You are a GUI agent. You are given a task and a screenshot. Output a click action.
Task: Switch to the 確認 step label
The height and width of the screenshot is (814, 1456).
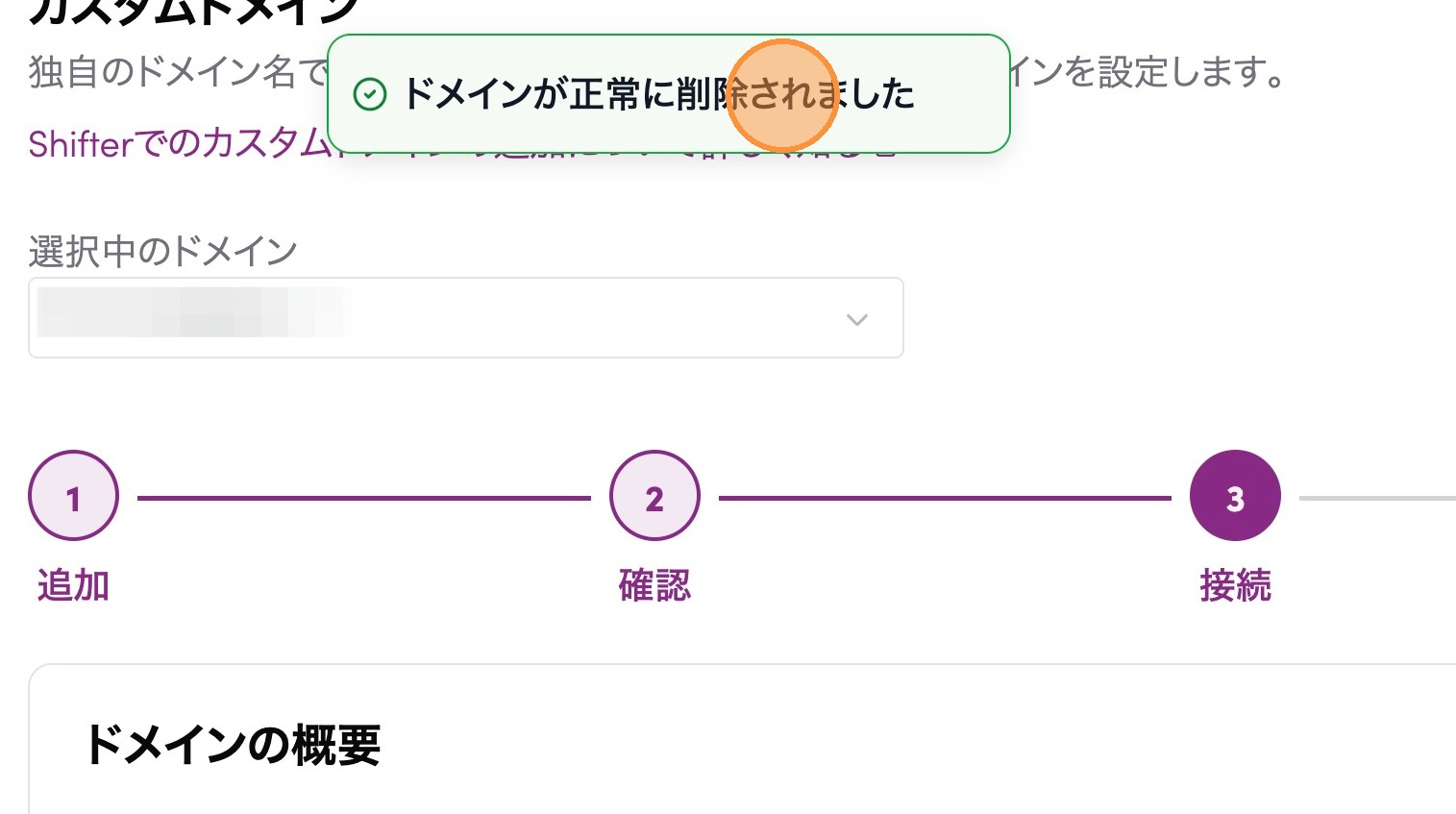coord(654,584)
